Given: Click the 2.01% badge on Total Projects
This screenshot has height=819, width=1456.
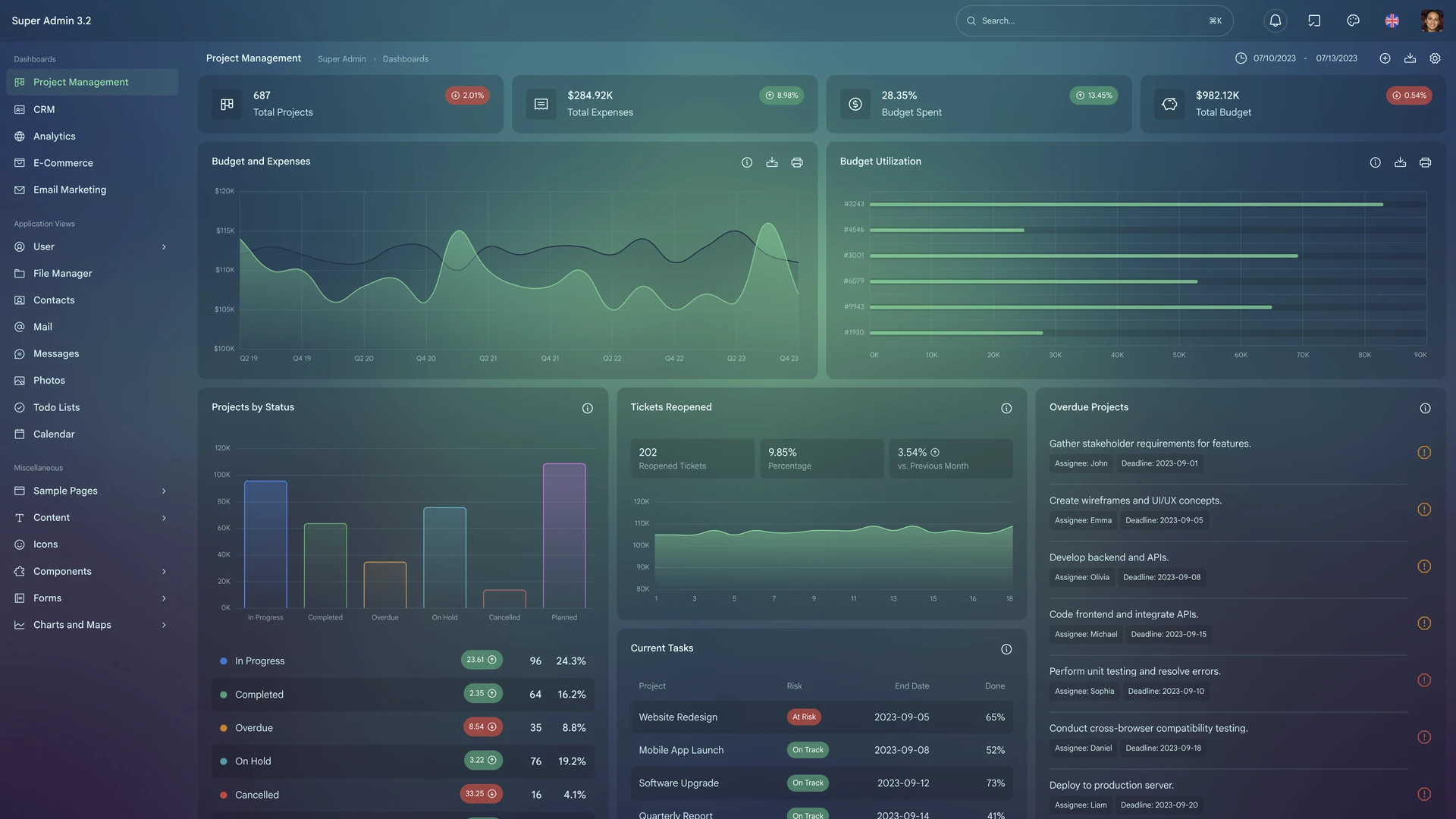Looking at the screenshot, I should click(x=467, y=96).
